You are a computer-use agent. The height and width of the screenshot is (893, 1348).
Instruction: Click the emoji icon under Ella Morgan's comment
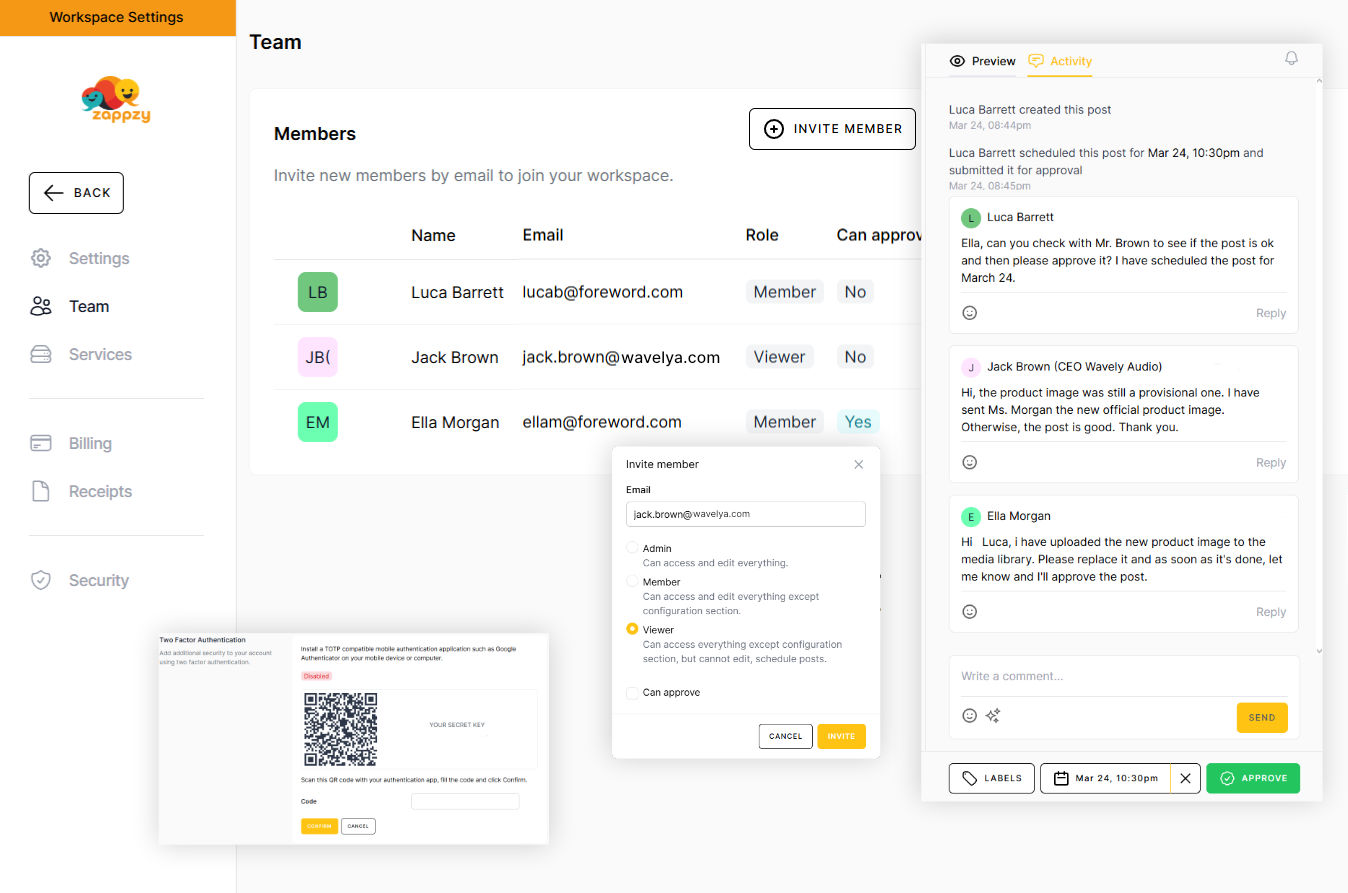click(x=969, y=611)
